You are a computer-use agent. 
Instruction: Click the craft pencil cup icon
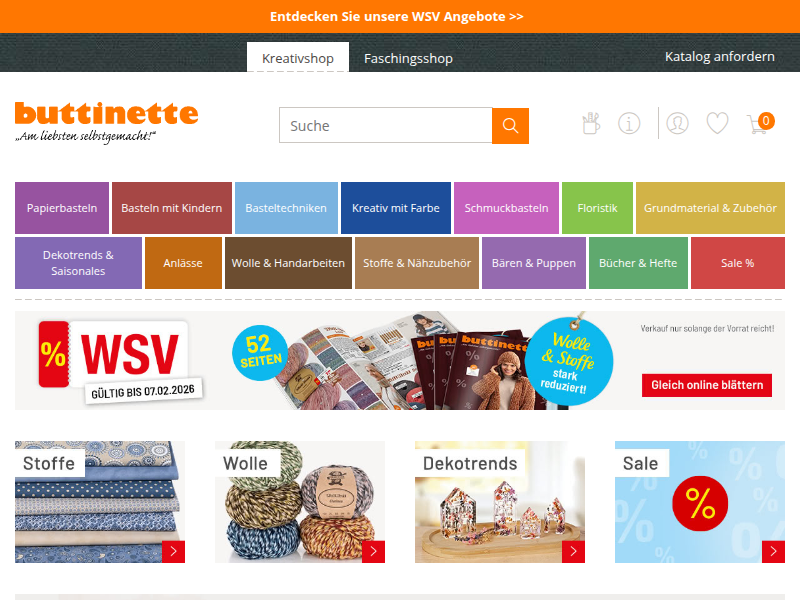tap(591, 123)
